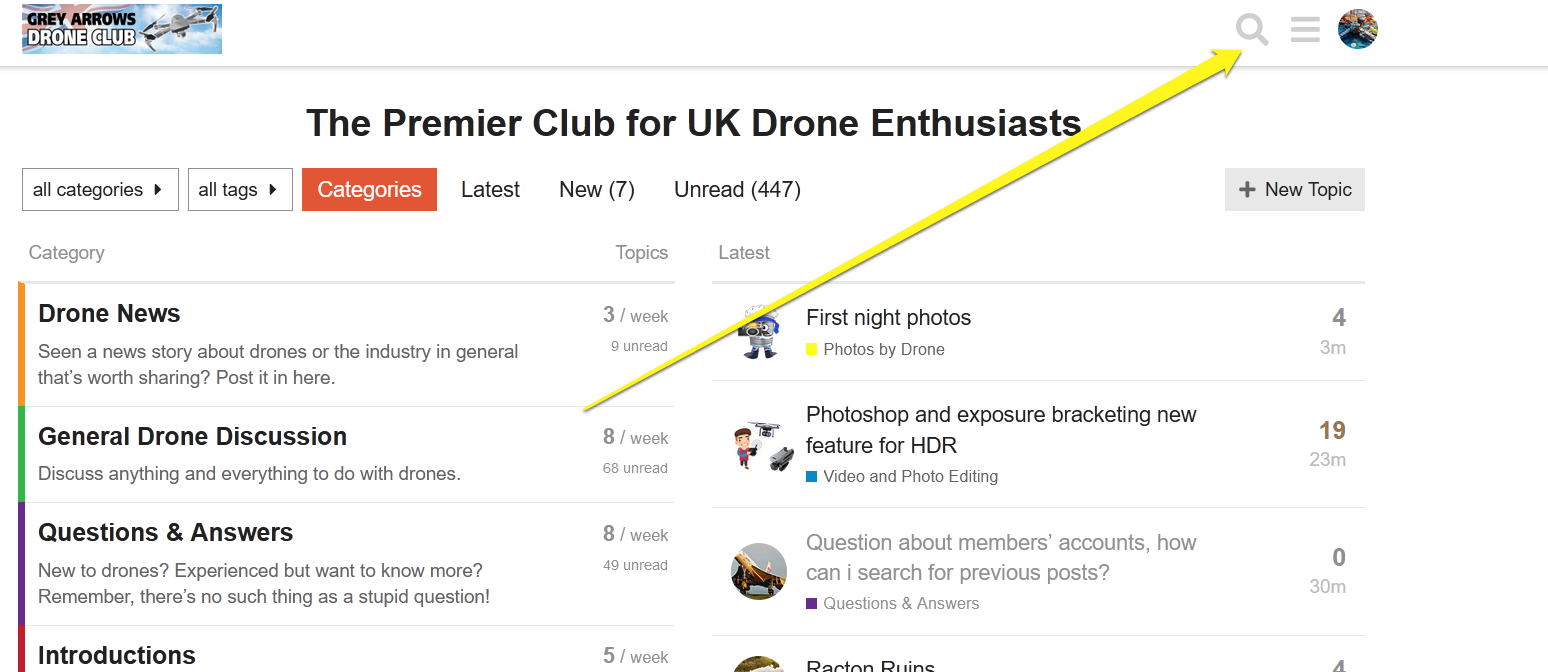Open the hamburger menu icon
The width and height of the screenshot is (1548, 672).
click(1305, 30)
